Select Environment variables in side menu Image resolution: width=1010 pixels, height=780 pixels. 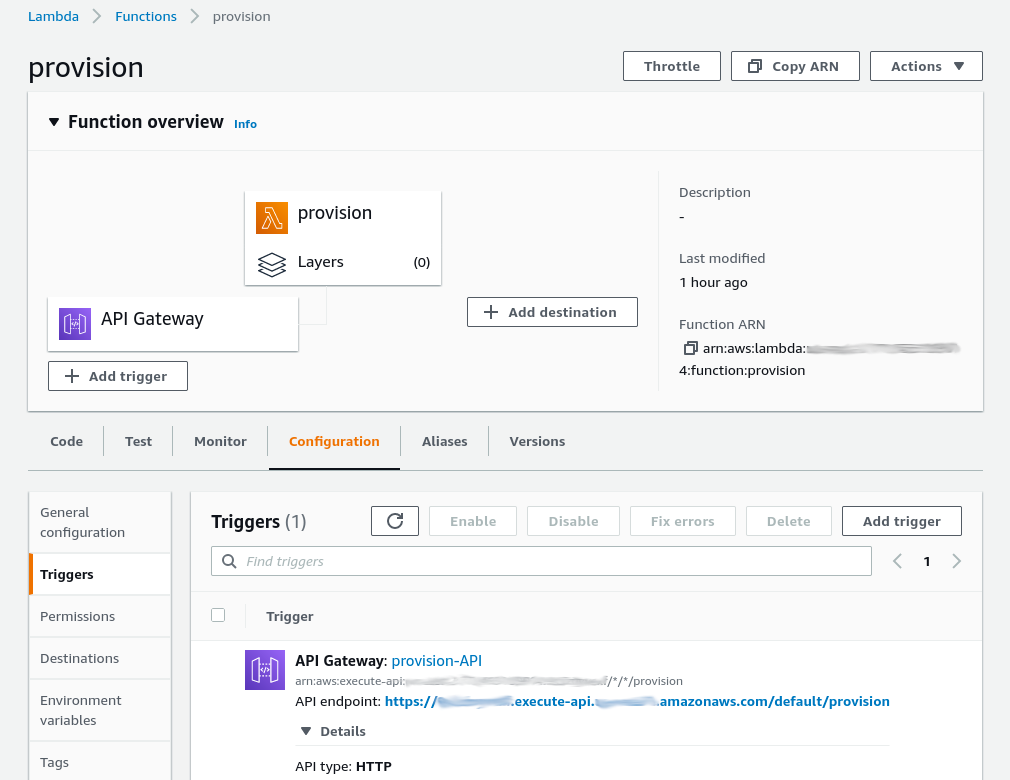click(x=100, y=710)
